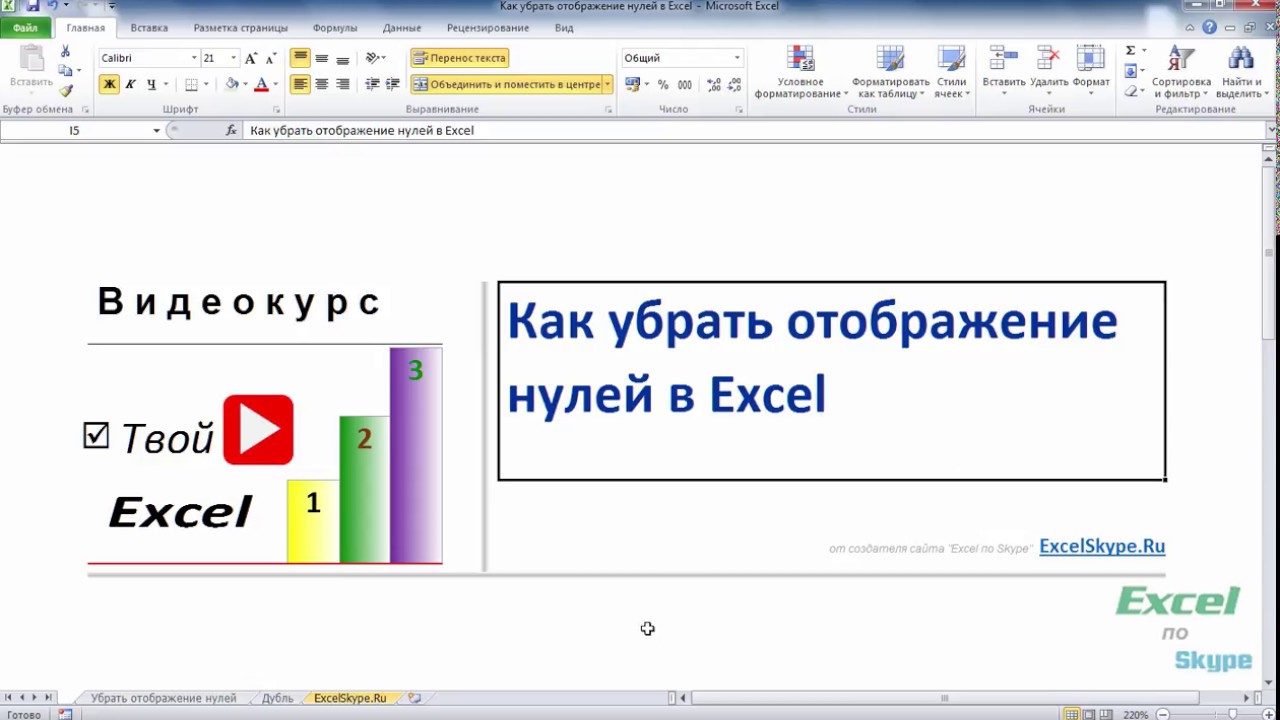Open the Общий number format dropdown
This screenshot has height=720, width=1280.
(737, 58)
